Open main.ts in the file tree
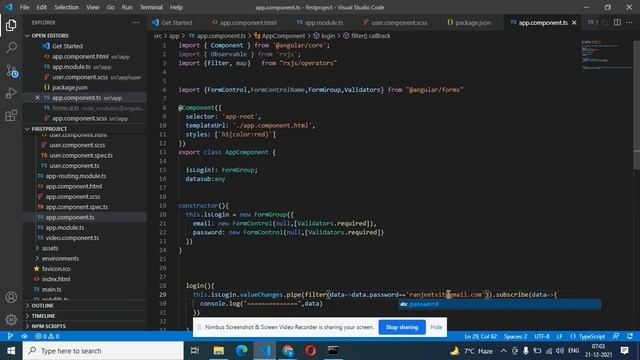 point(51,289)
